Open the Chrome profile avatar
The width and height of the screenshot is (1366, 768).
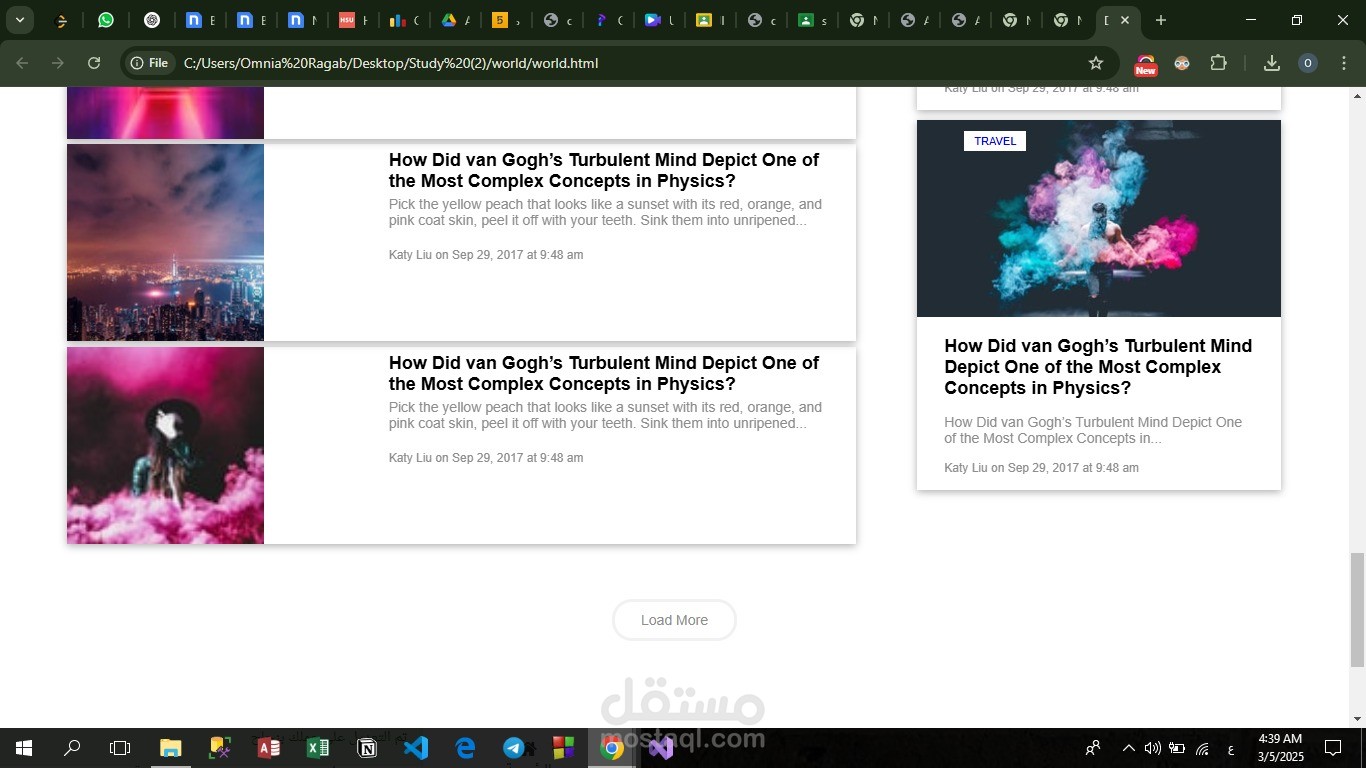coord(1307,63)
